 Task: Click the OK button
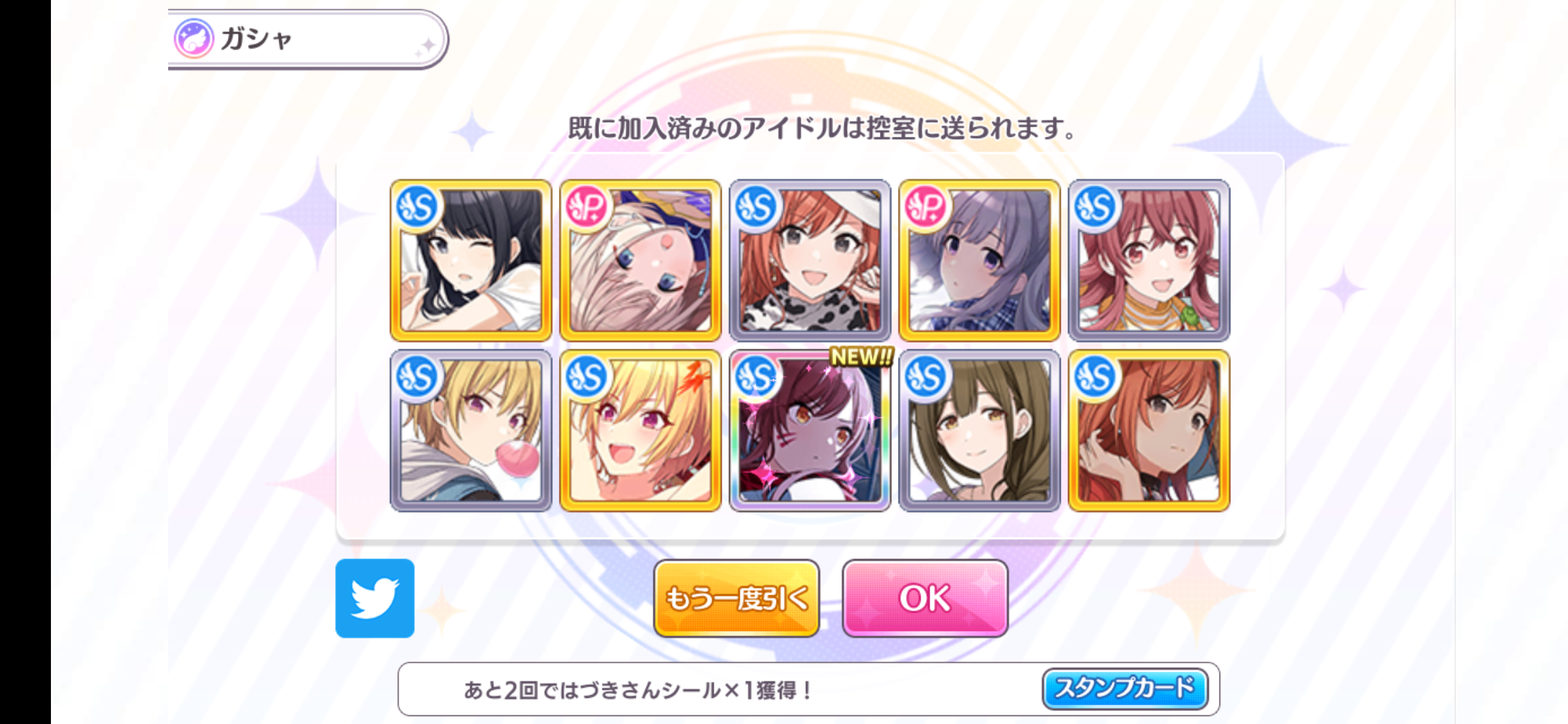pyautogui.click(x=925, y=598)
